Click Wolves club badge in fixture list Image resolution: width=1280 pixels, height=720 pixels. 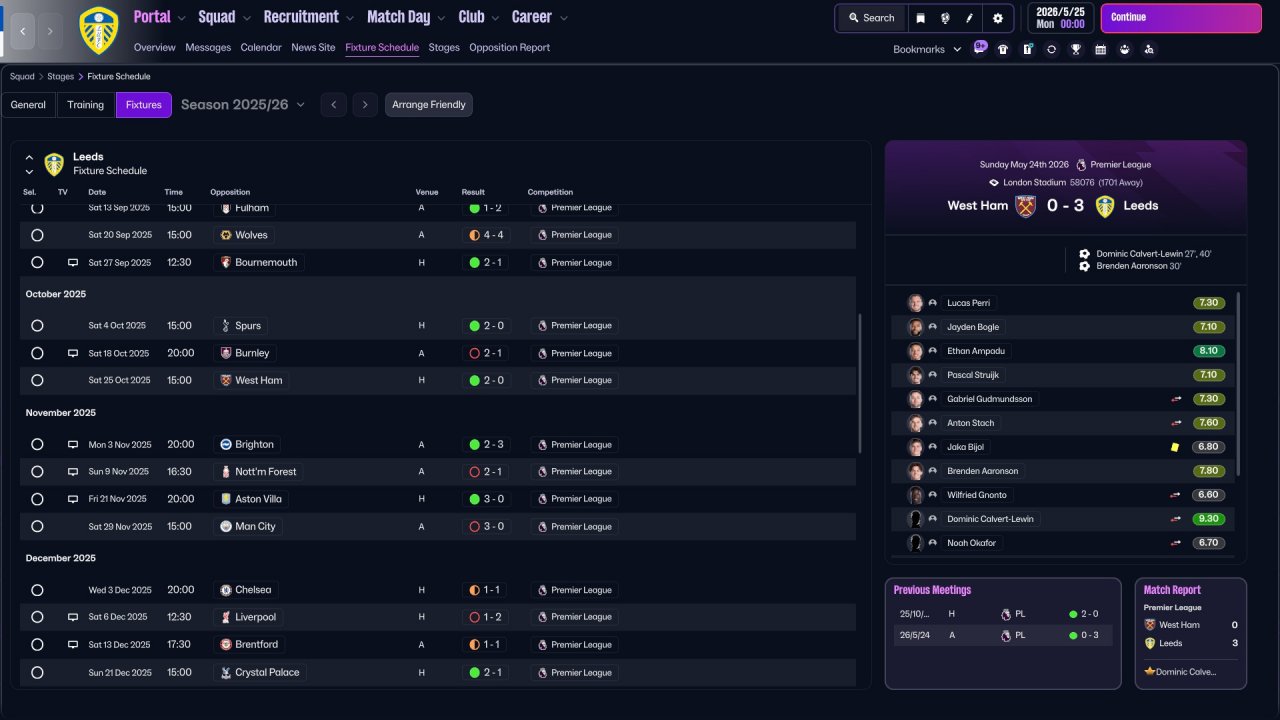point(226,235)
